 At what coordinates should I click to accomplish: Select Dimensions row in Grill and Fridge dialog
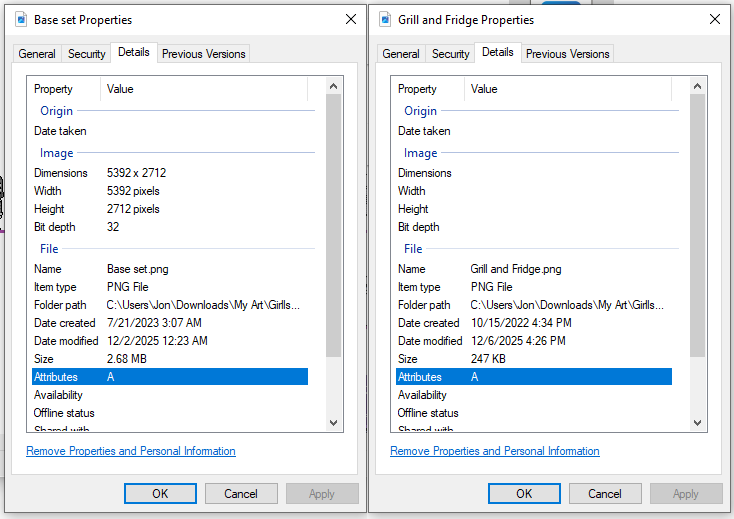(534, 173)
